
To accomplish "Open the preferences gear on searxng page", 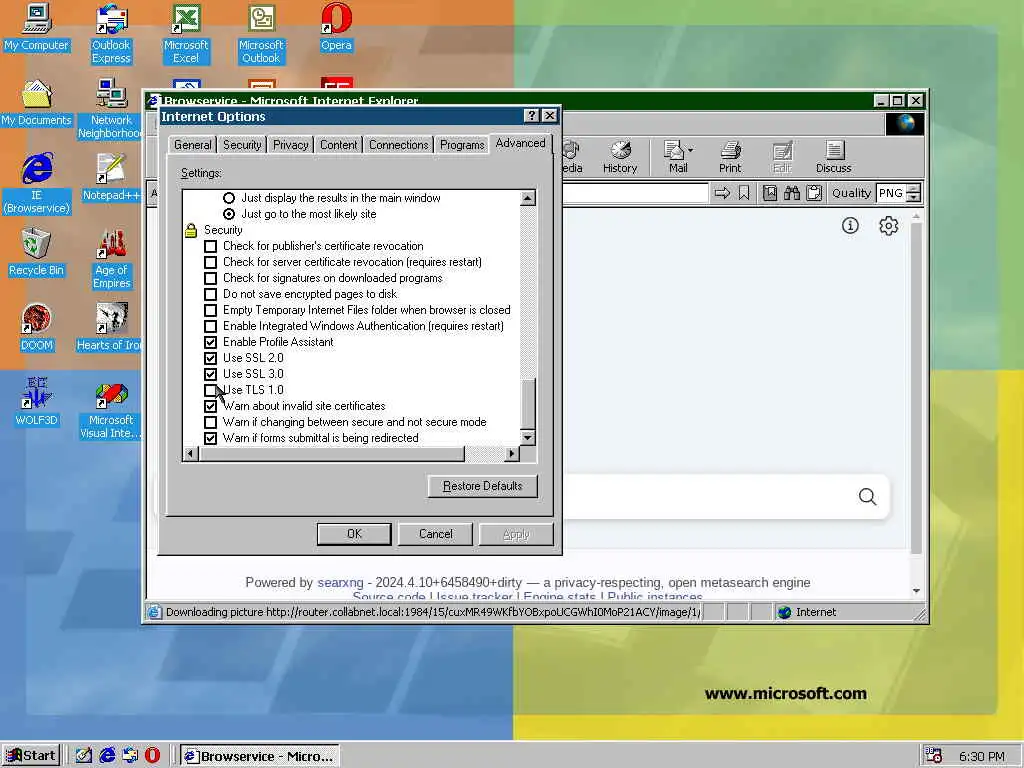I will (x=888, y=226).
